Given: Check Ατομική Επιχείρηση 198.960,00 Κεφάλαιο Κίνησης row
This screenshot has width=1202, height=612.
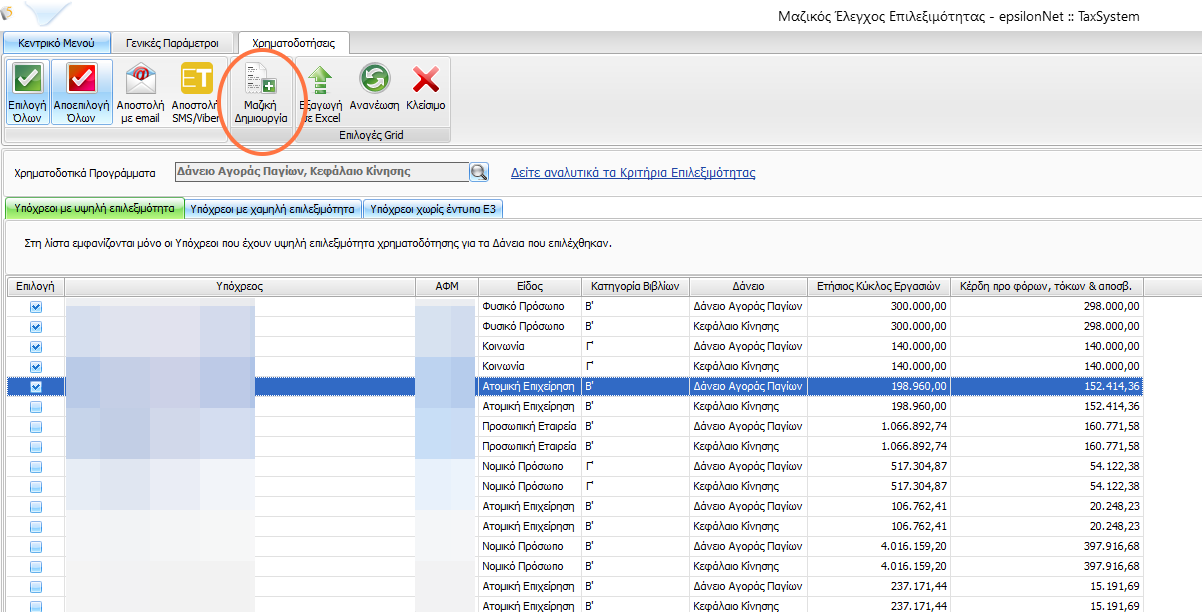Looking at the screenshot, I should pos(36,407).
